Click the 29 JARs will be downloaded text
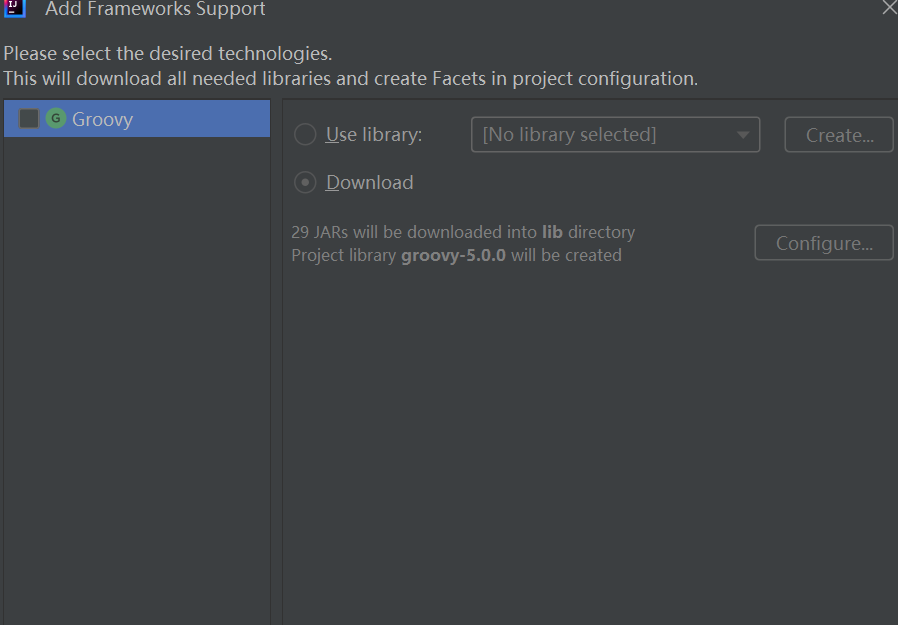 tap(463, 232)
